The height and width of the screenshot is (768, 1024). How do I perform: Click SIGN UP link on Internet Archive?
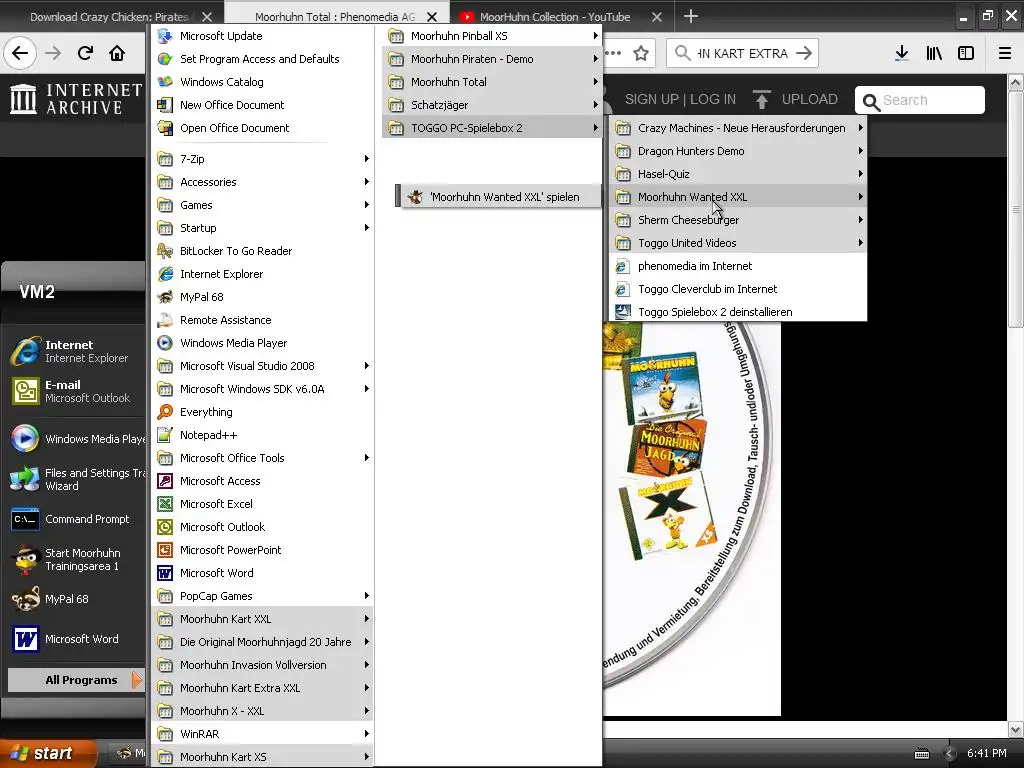[652, 99]
